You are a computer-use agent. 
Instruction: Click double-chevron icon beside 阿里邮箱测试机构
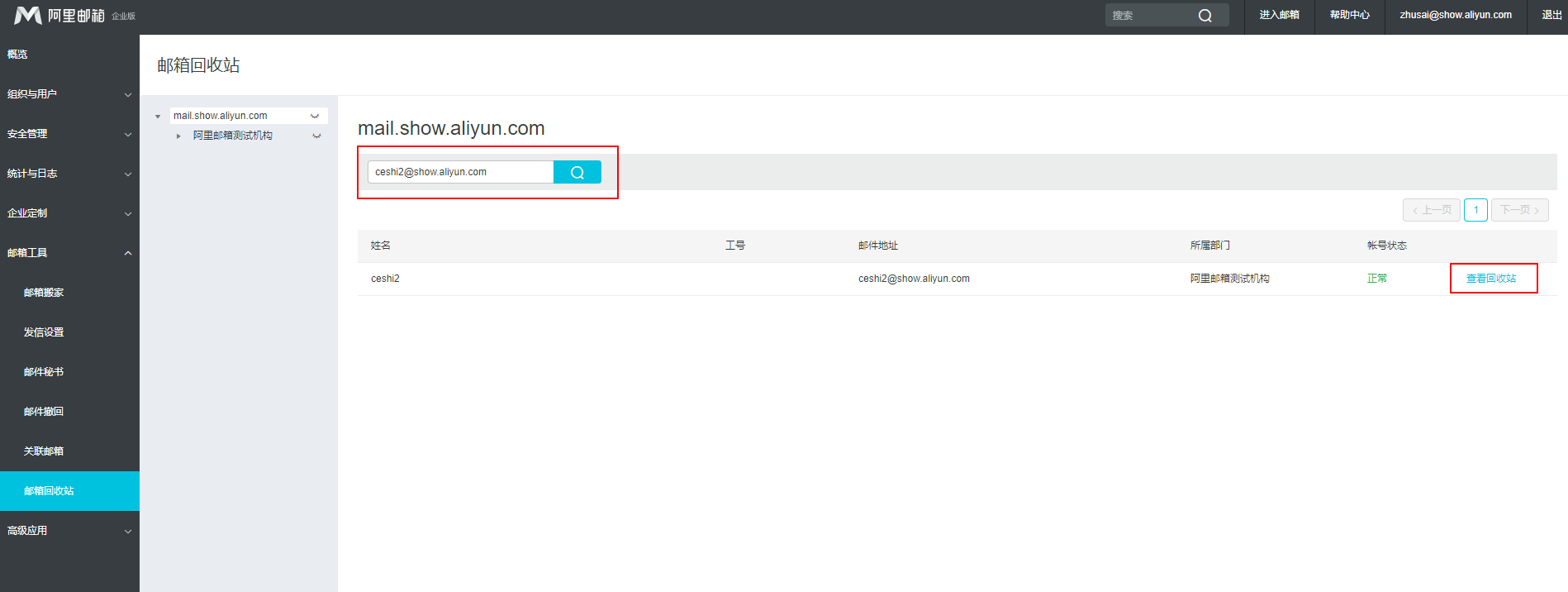pos(316,136)
